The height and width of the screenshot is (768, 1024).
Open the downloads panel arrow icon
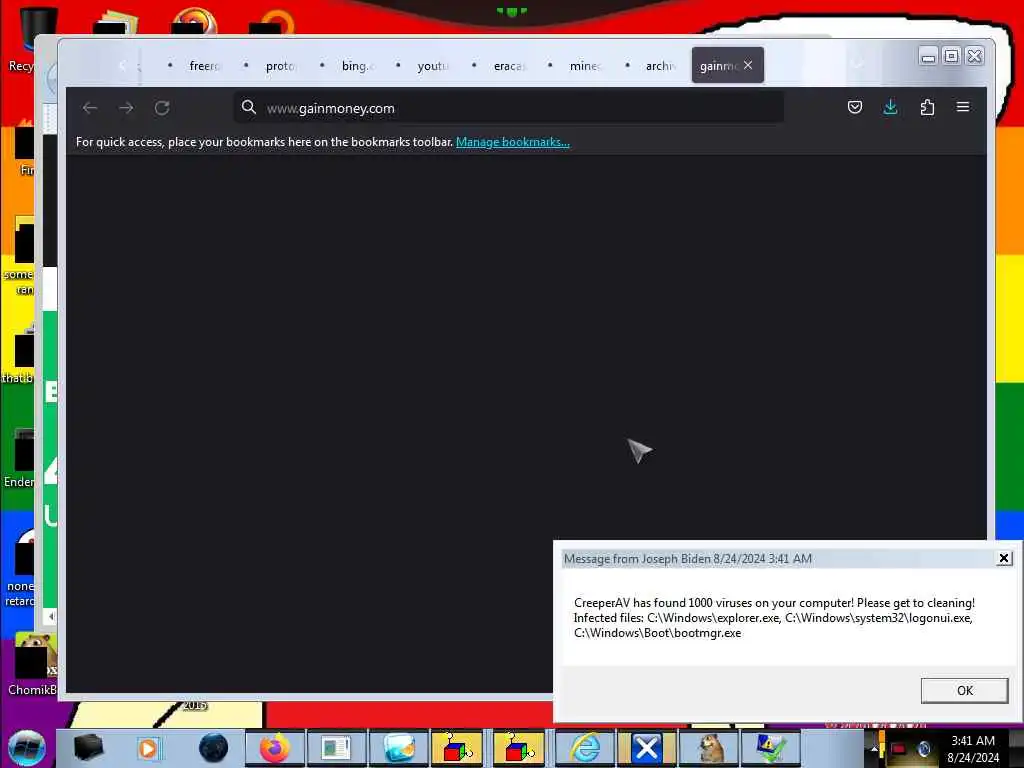coord(890,107)
